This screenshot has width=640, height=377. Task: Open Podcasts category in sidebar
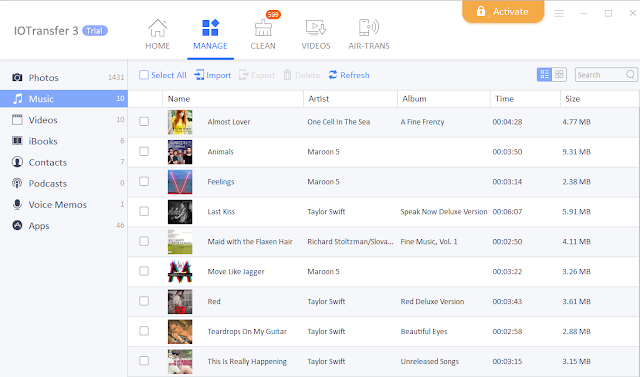coord(64,183)
